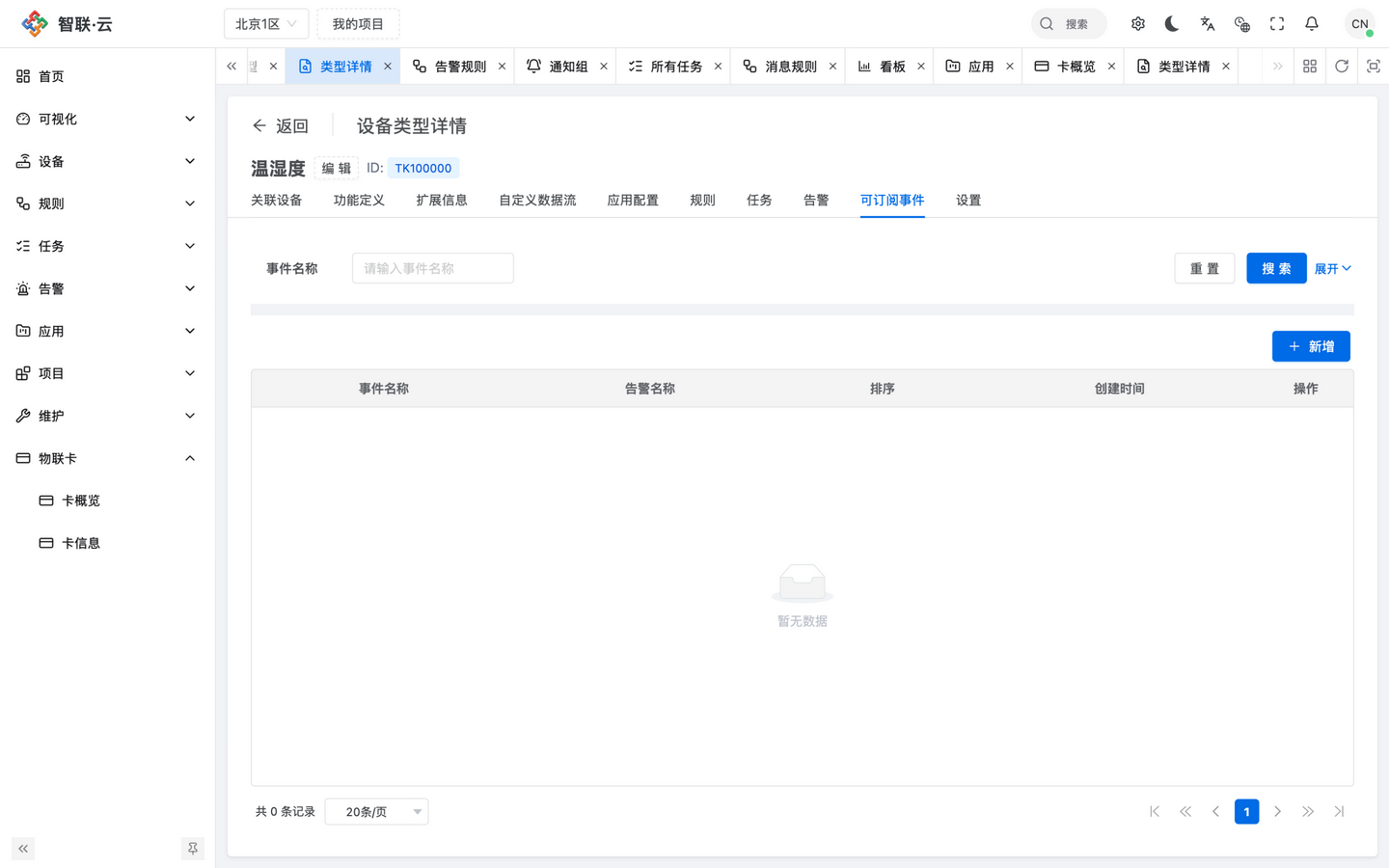Screen dimensions: 1389x868
Task: Switch to the 自定义数据流 tab
Action: pos(537,201)
